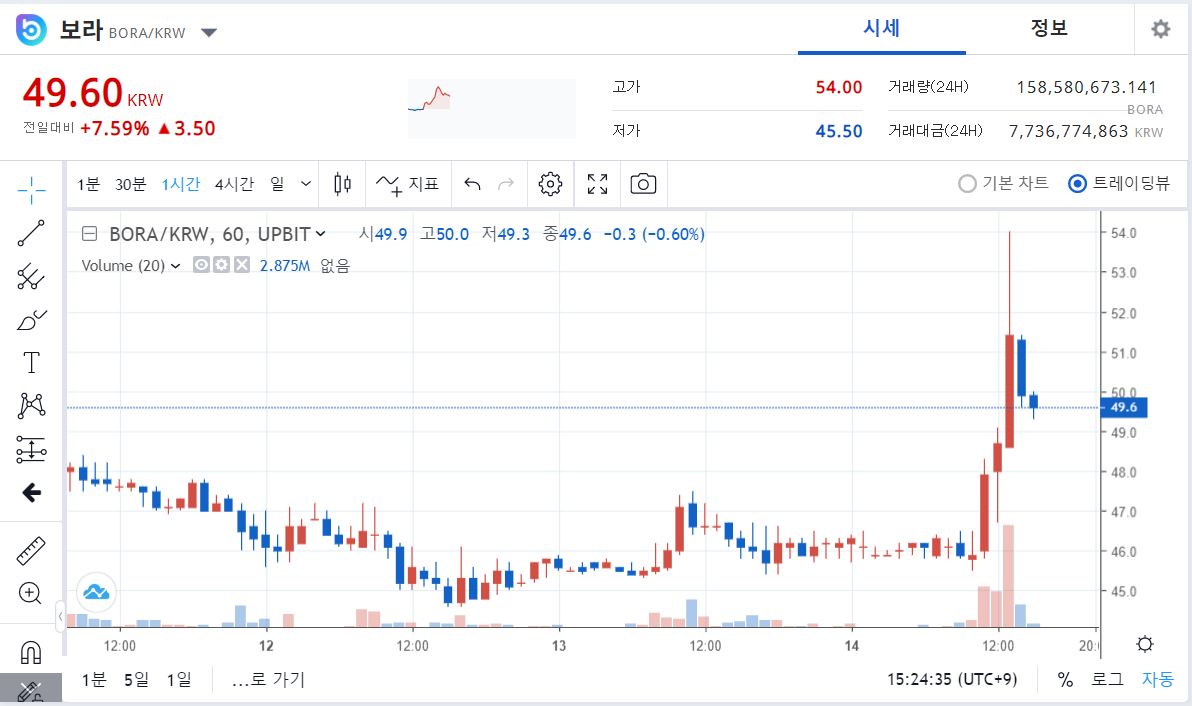Select the XABCD pattern tool
Image resolution: width=1192 pixels, height=706 pixels.
click(31, 406)
